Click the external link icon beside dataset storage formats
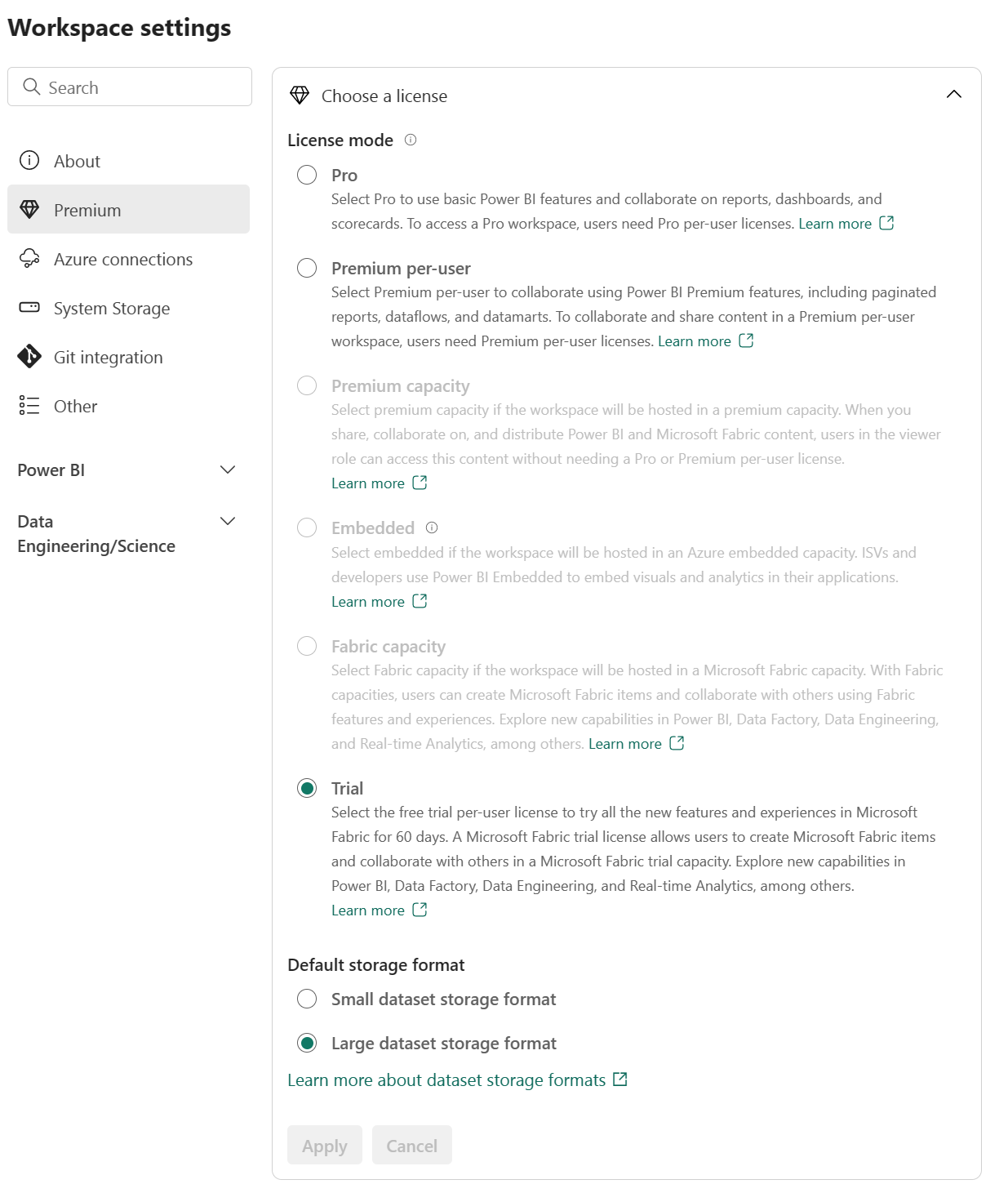1008x1193 pixels. pos(620,1079)
